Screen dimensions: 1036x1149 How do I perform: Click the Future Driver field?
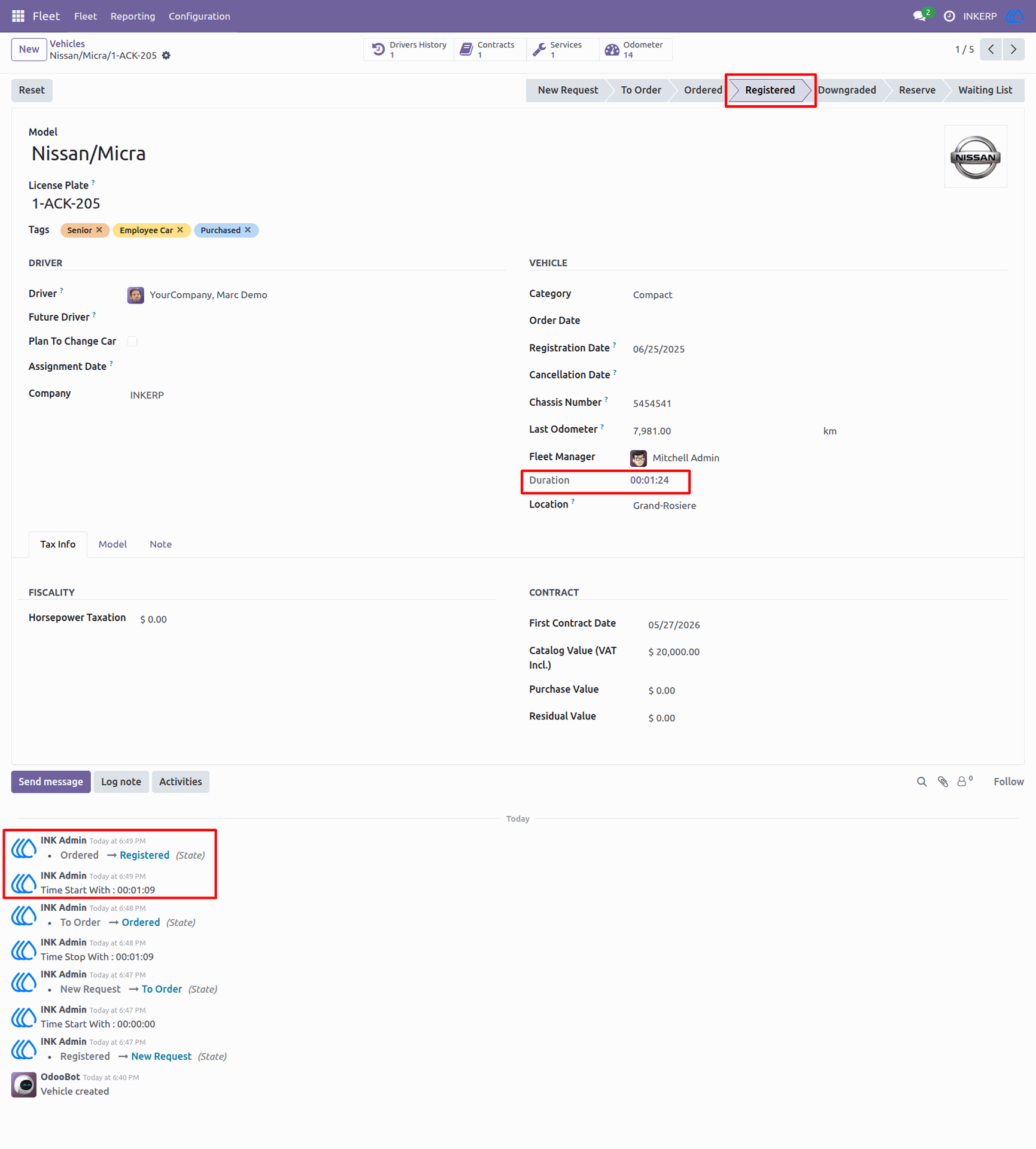(x=317, y=318)
